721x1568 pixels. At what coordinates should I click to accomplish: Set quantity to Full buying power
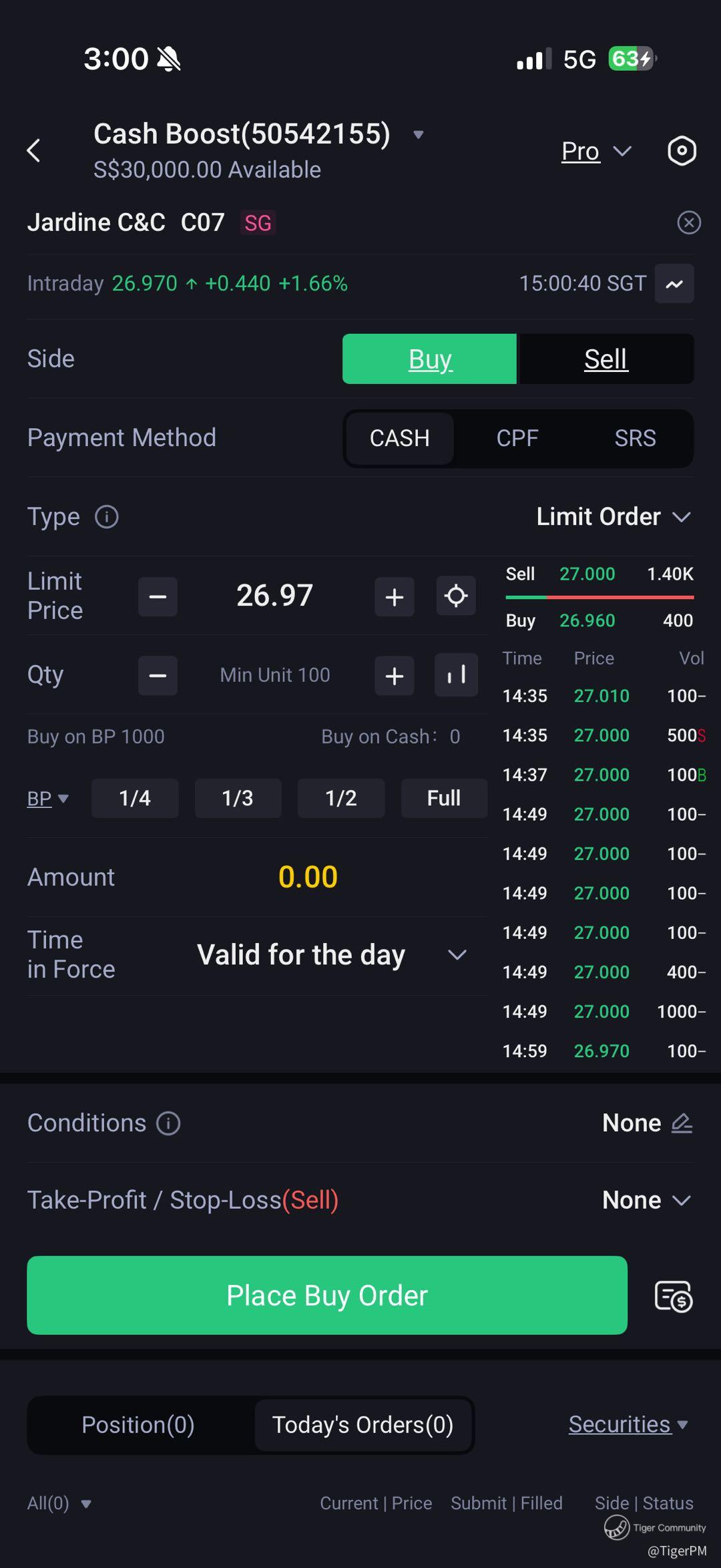coord(444,798)
